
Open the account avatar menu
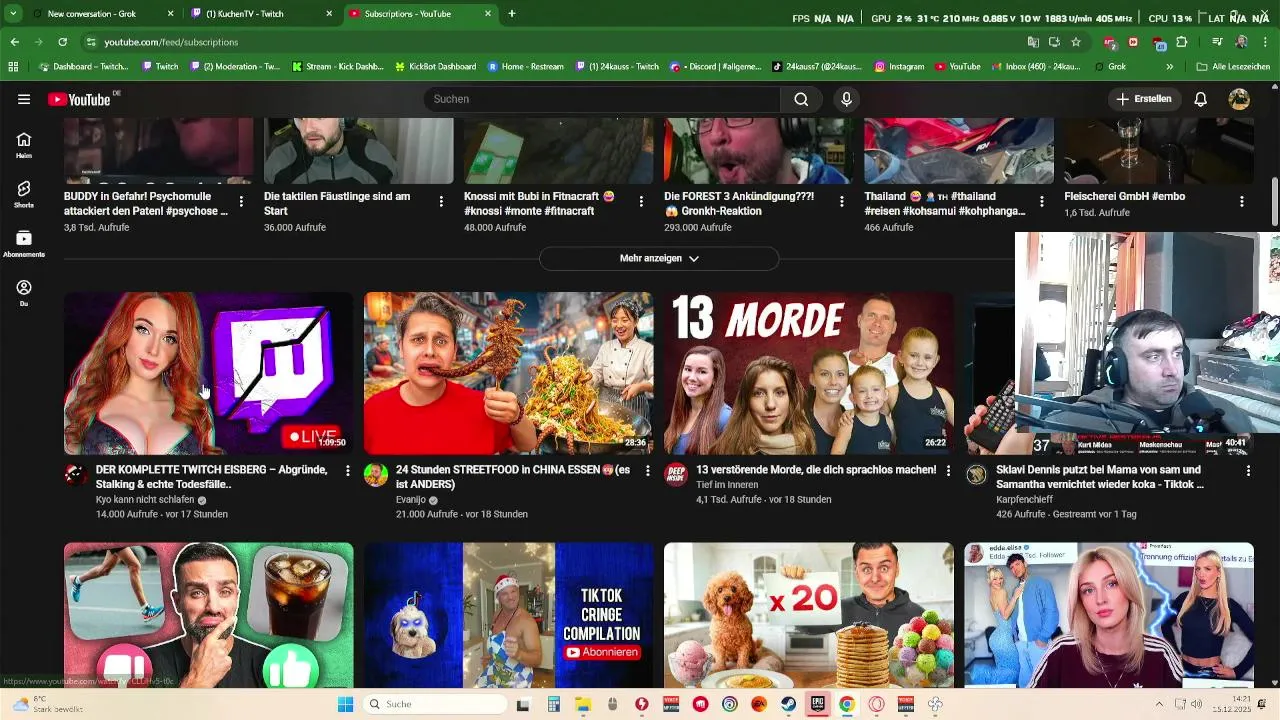pos(1239,99)
